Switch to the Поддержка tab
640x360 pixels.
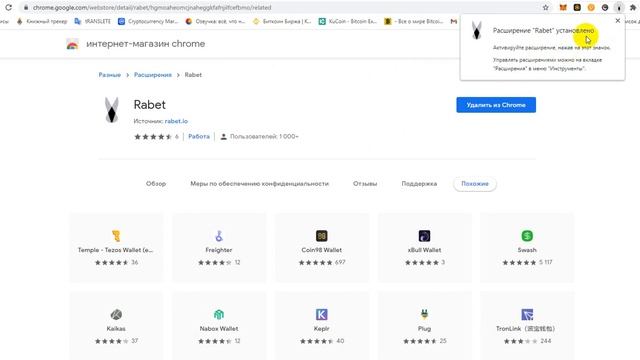coord(419,184)
